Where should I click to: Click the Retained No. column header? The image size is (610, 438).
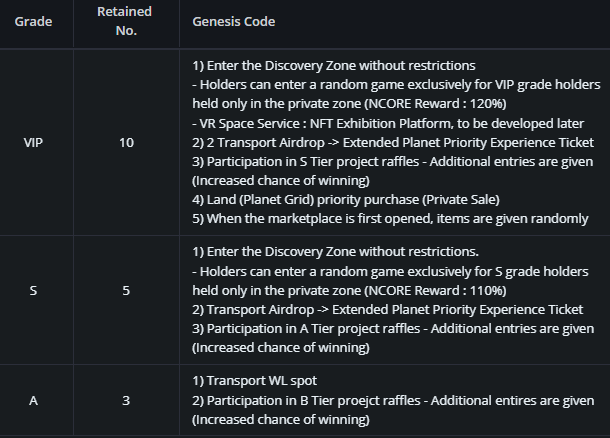click(x=124, y=21)
